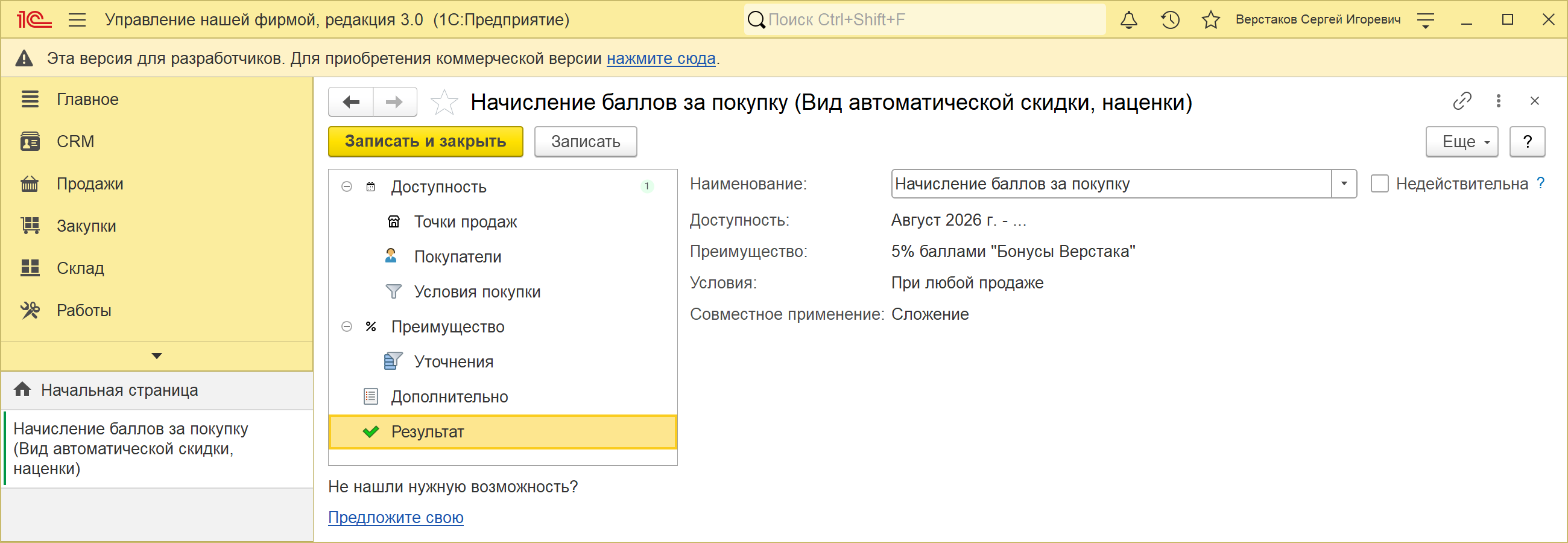Switch to Начальная страница tab
The image size is (1568, 543).
(157, 390)
